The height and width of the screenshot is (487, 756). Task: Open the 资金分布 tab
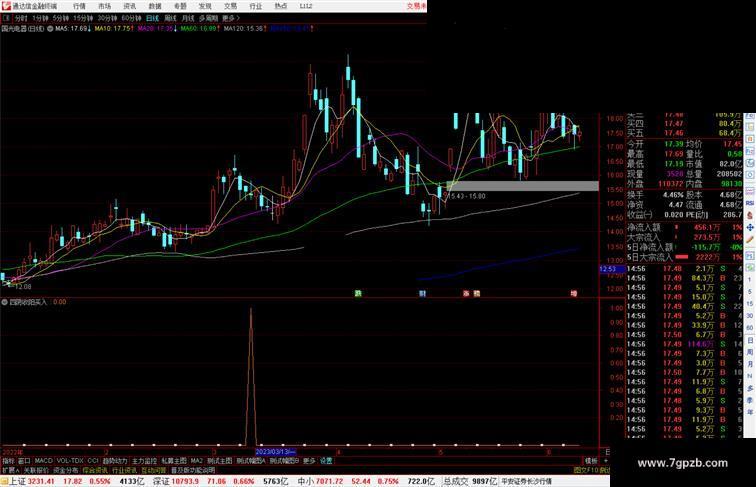66,470
